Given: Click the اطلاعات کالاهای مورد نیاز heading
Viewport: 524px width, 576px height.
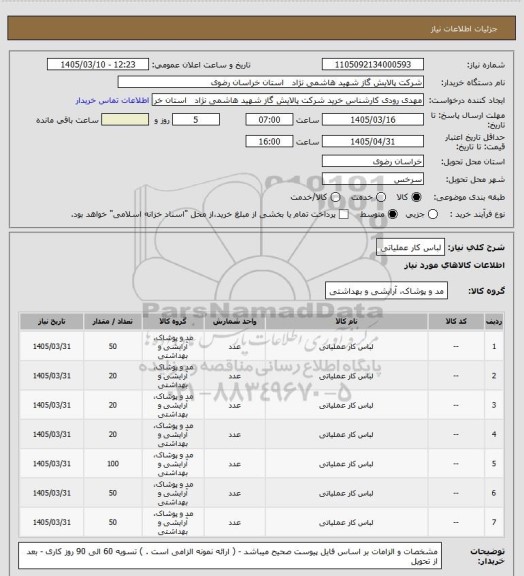Looking at the screenshot, I should click(454, 265).
